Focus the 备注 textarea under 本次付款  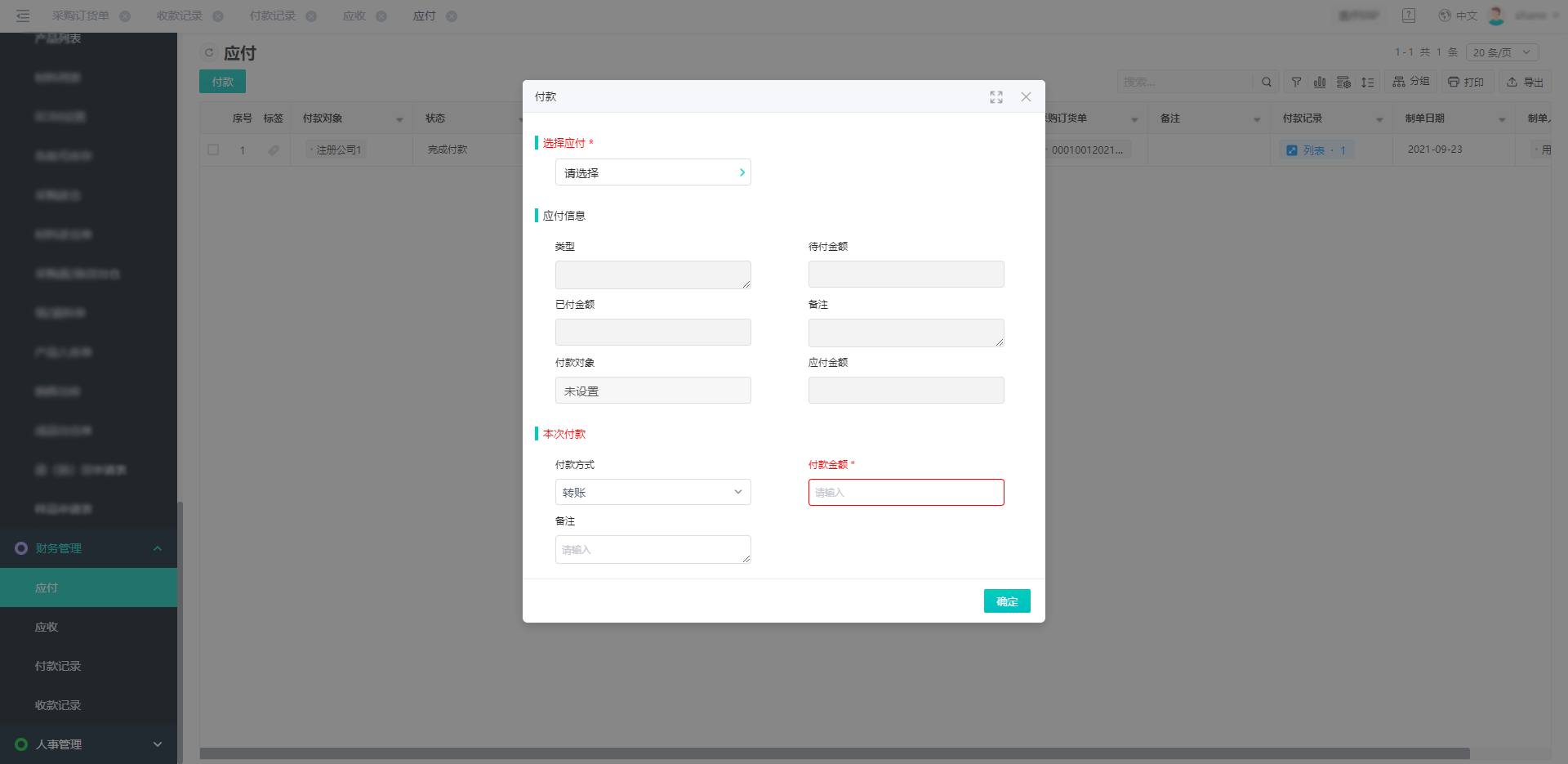pyautogui.click(x=653, y=549)
